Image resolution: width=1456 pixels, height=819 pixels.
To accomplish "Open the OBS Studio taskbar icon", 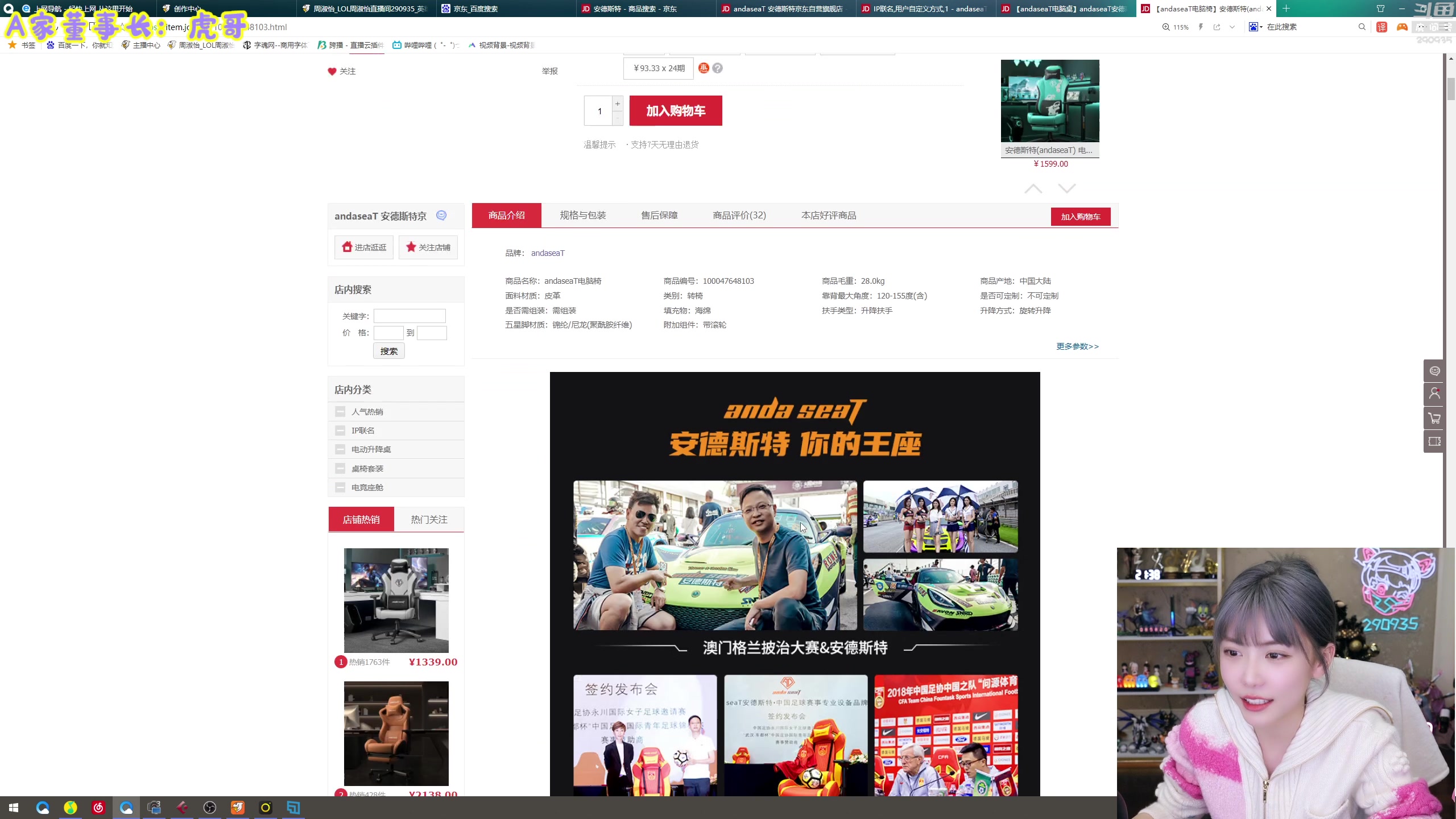I will 210,808.
